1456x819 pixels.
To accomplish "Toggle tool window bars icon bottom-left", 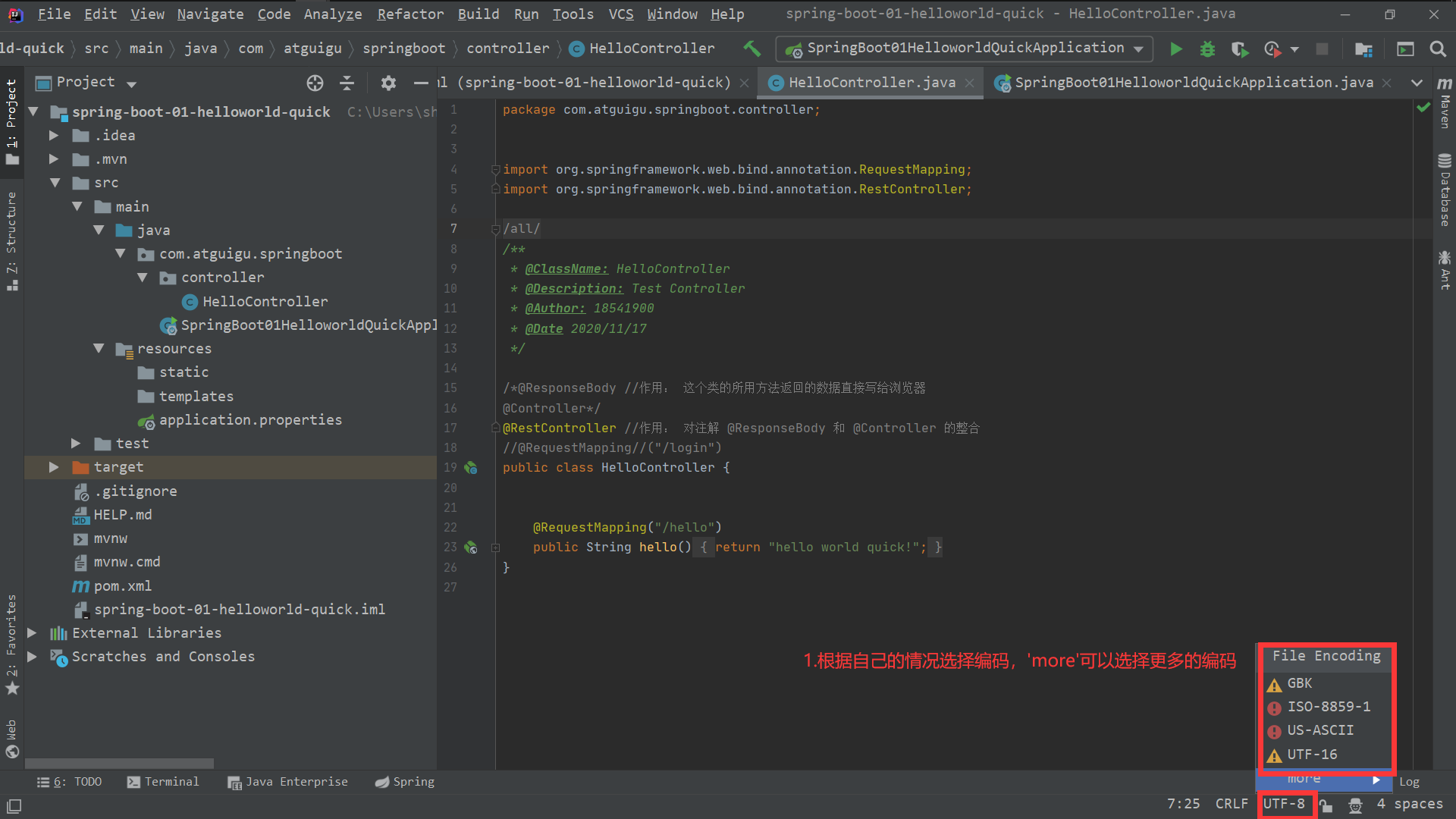I will (14, 805).
